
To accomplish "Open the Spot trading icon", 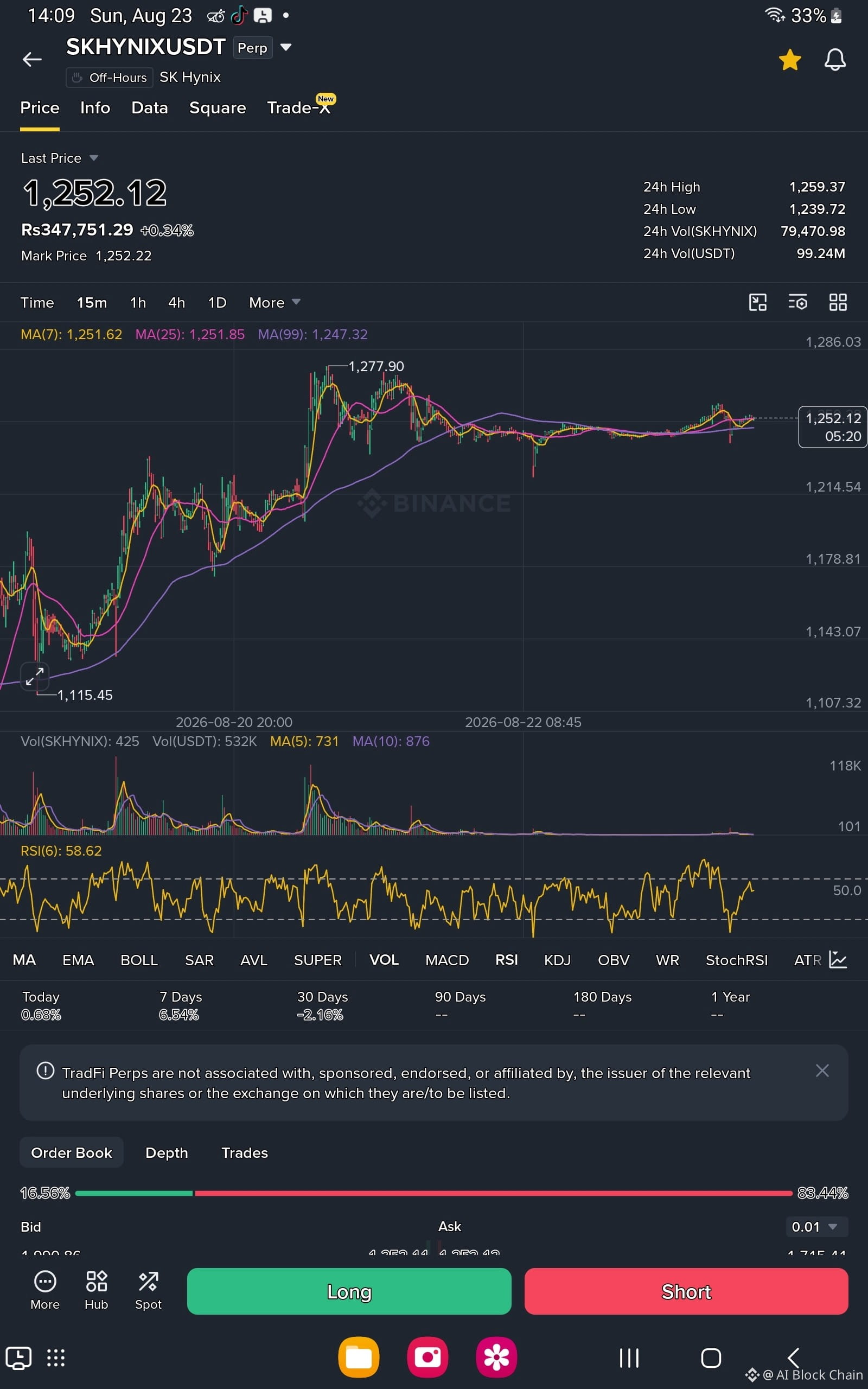I will tap(148, 1290).
